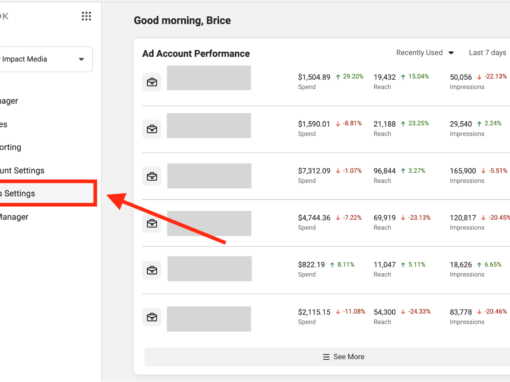The height and width of the screenshot is (382, 510).
Task: Open the Impact Media account dropdown
Action: pyautogui.click(x=46, y=59)
